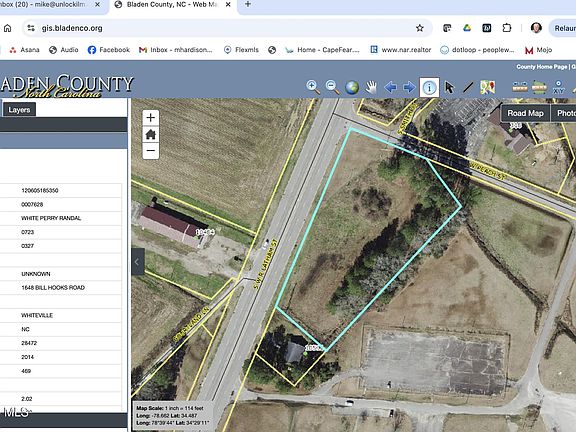Activate the Pan hand tool
The height and width of the screenshot is (432, 576).
point(371,87)
